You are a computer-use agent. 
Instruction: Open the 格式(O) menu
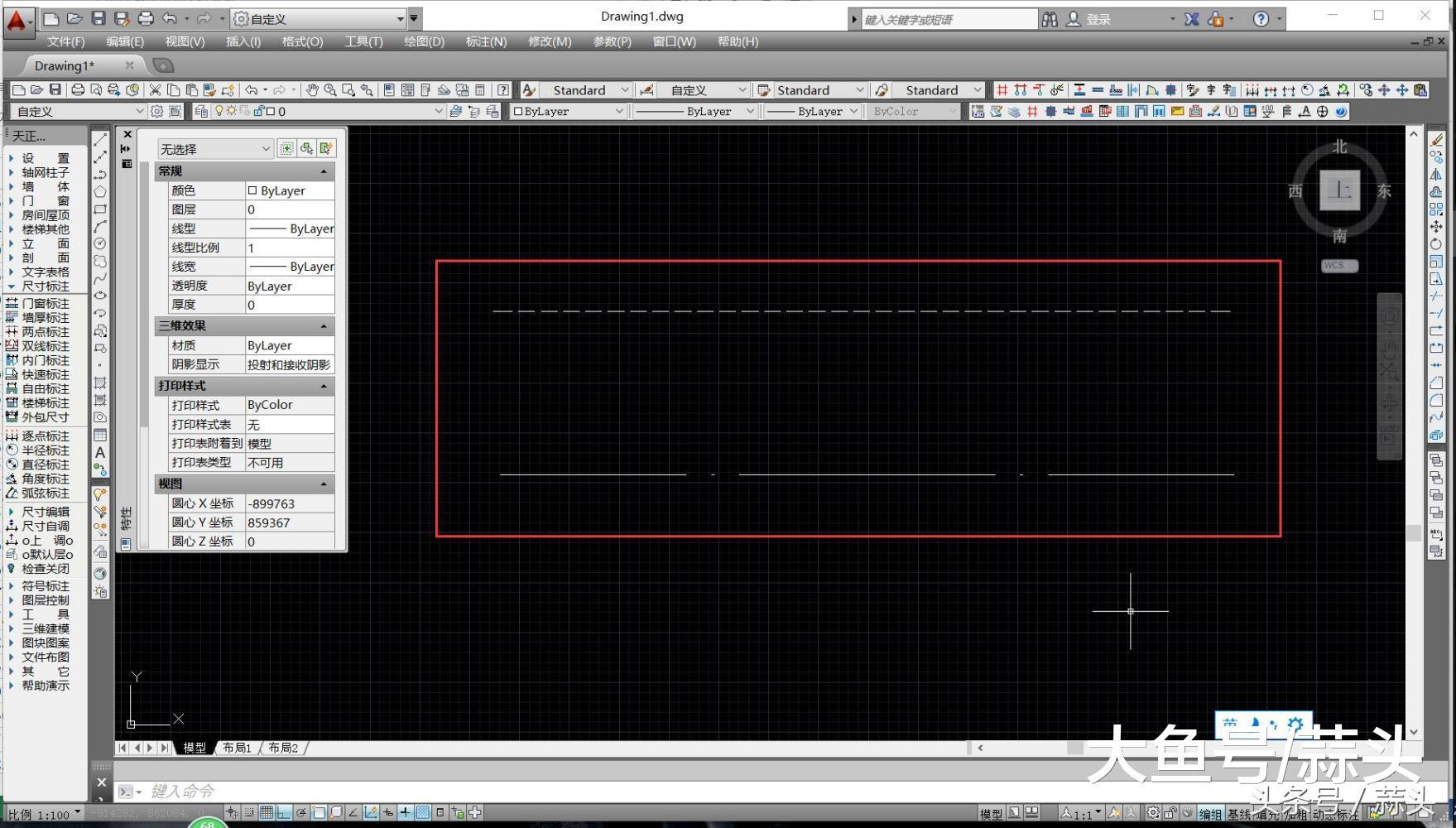pyautogui.click(x=302, y=41)
